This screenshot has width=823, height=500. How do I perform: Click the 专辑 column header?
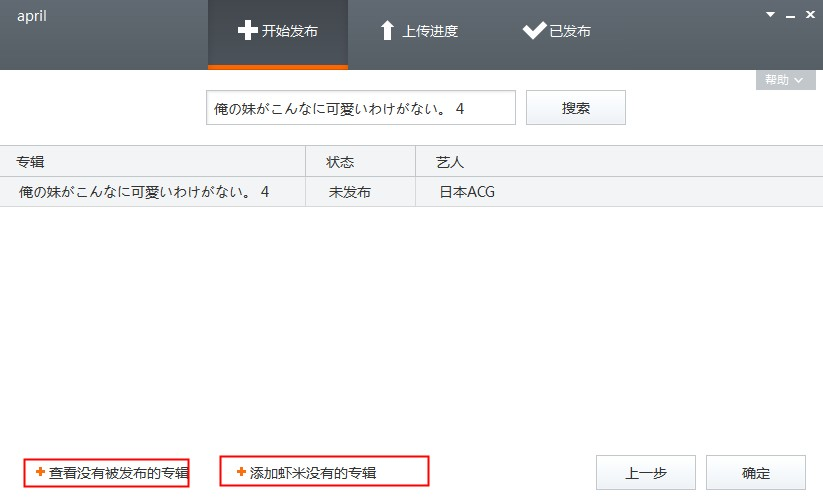click(152, 162)
